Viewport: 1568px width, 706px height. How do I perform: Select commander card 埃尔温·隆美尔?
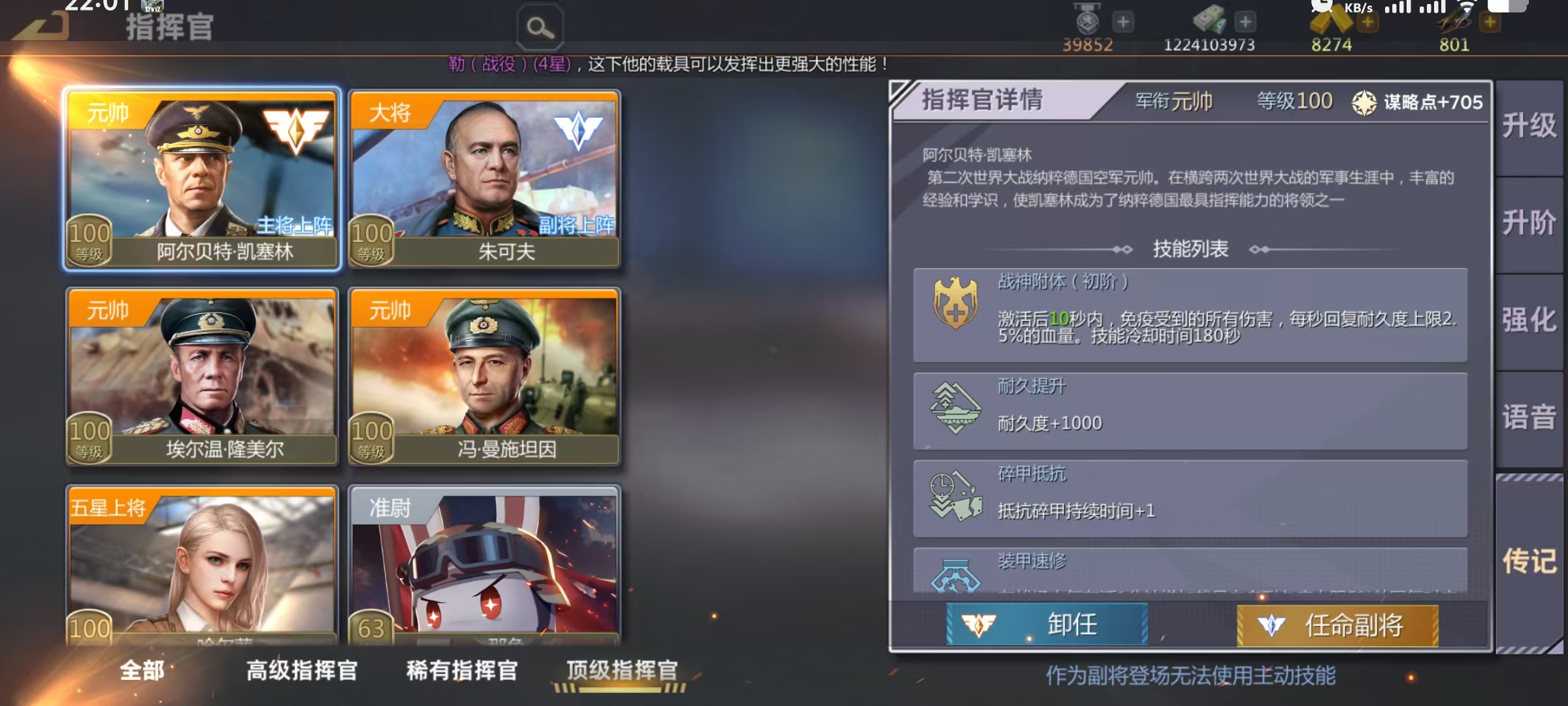point(202,377)
